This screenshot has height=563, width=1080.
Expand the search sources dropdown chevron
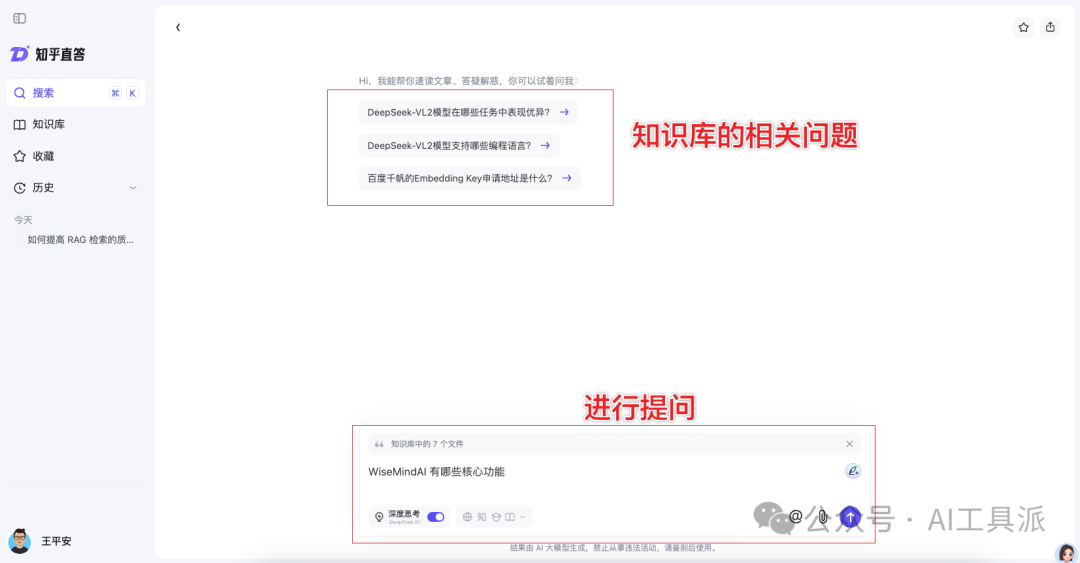coord(523,517)
